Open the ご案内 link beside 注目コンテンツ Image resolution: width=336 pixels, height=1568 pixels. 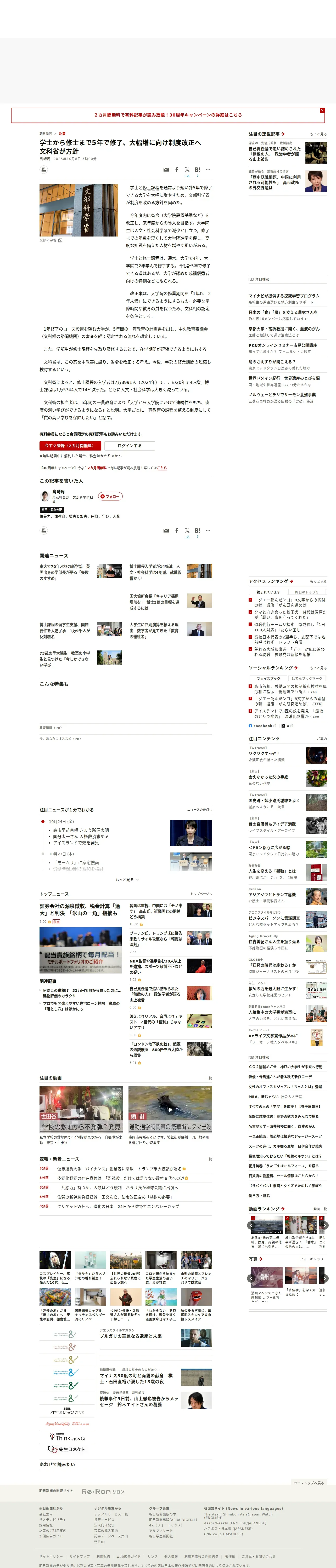322,739
